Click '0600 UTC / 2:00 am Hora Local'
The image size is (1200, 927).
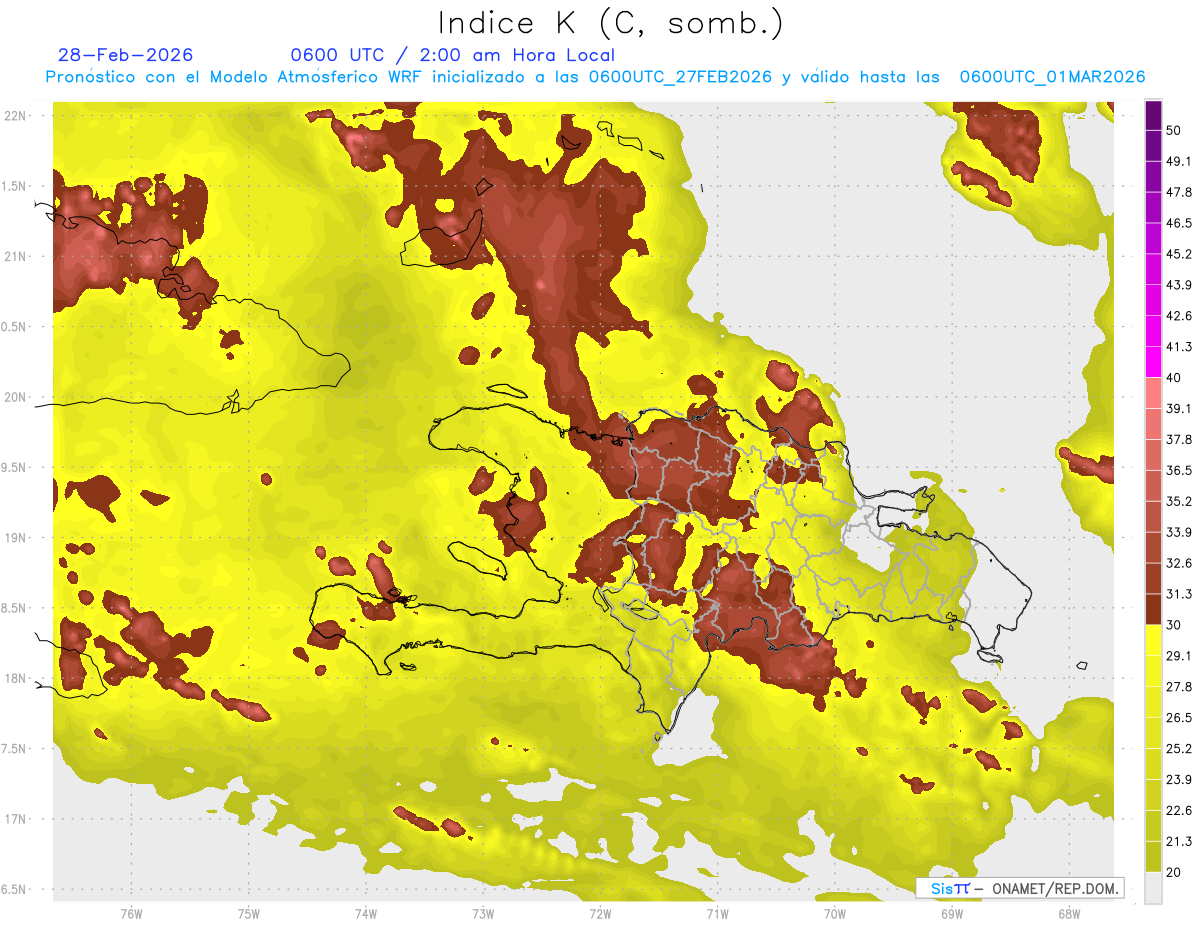(452, 55)
